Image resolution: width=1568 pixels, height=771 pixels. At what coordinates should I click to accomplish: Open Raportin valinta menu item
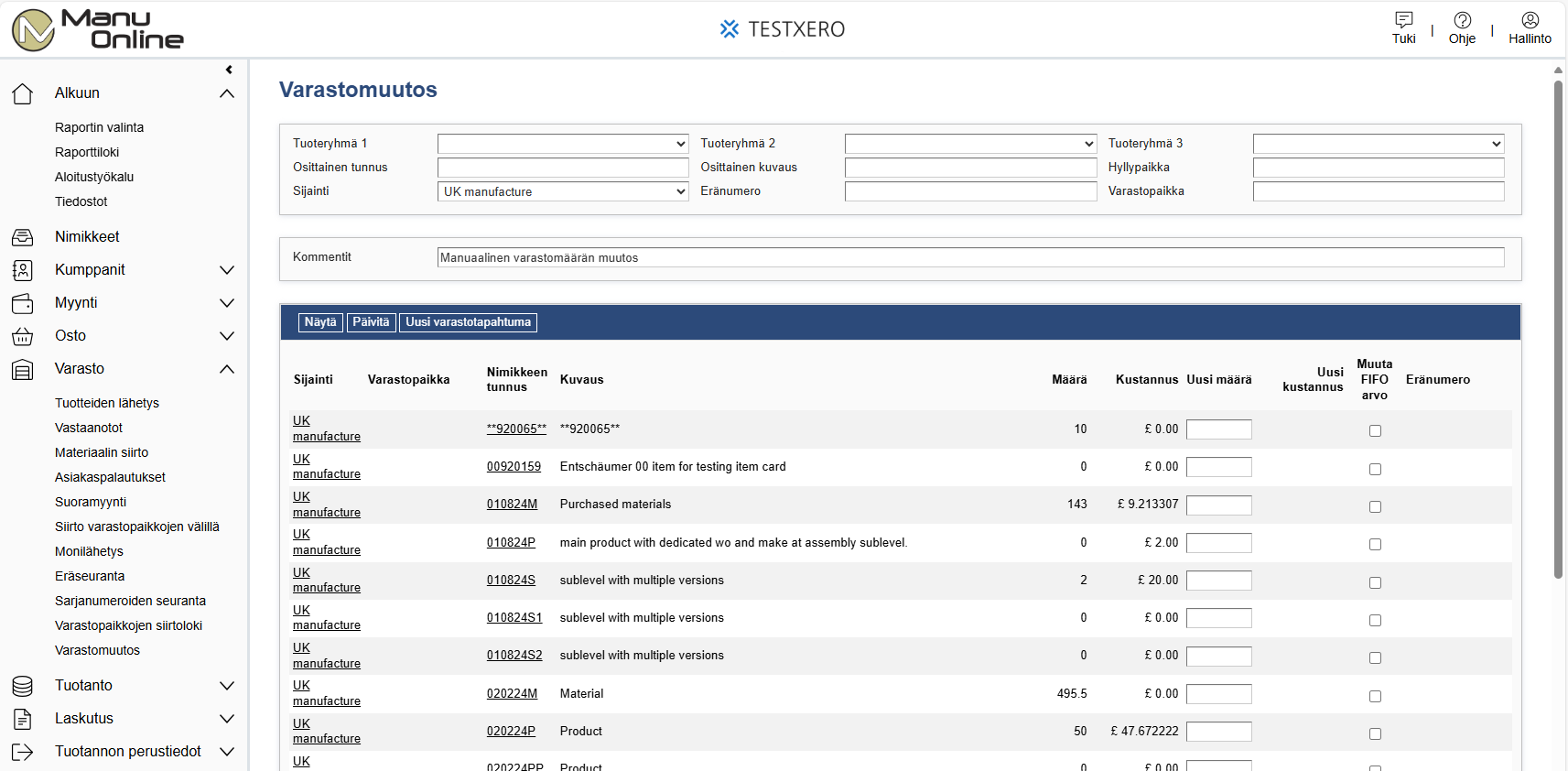coord(99,127)
